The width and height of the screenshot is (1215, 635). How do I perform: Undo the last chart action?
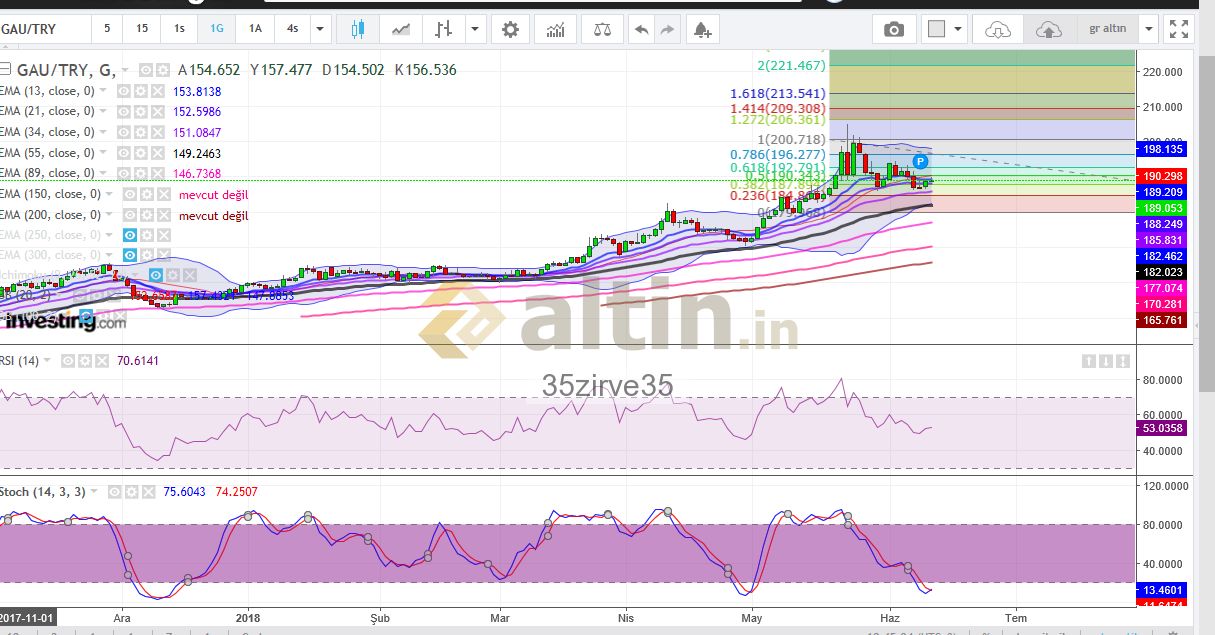pos(641,29)
